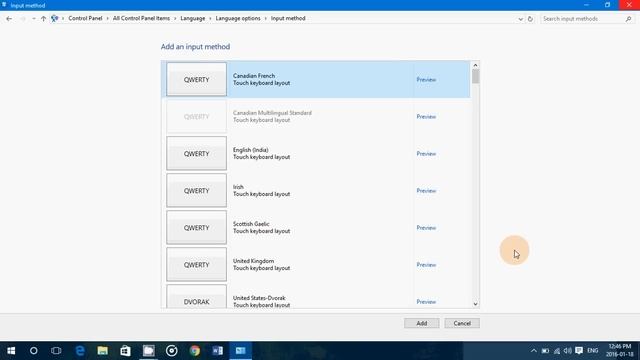The width and height of the screenshot is (640, 360).
Task: Open Action Center notifications icon
Action: (x=579, y=351)
